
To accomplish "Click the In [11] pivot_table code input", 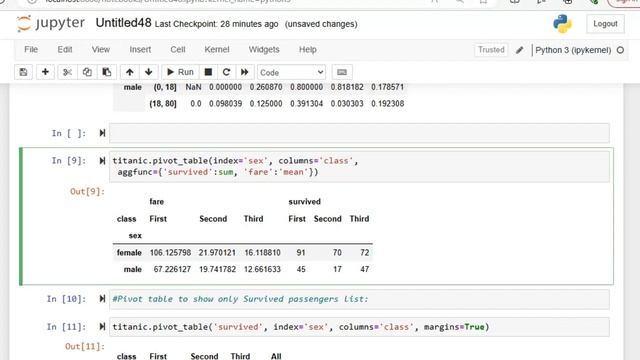I will (x=359, y=327).
